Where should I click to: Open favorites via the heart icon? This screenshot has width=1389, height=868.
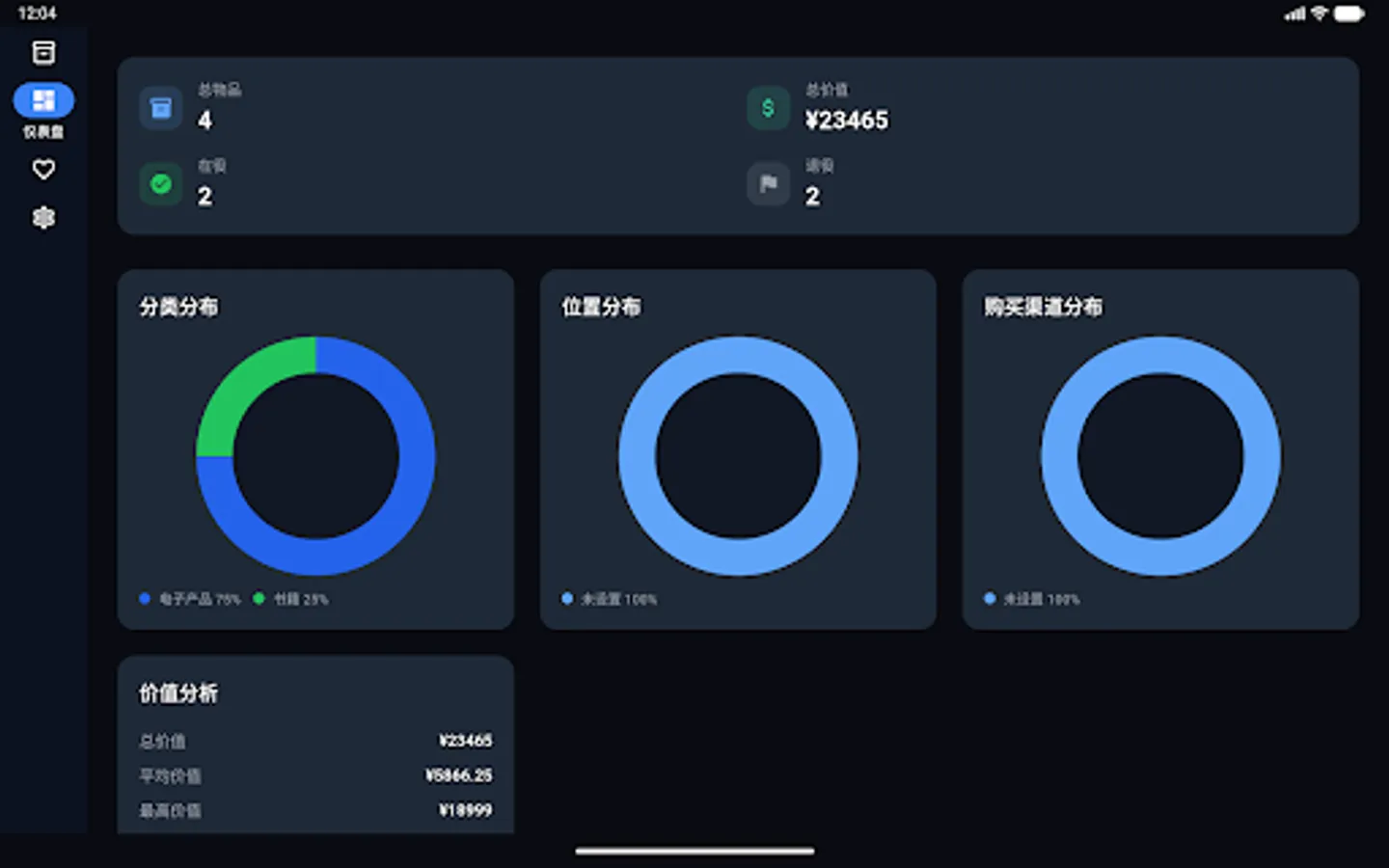pyautogui.click(x=43, y=169)
